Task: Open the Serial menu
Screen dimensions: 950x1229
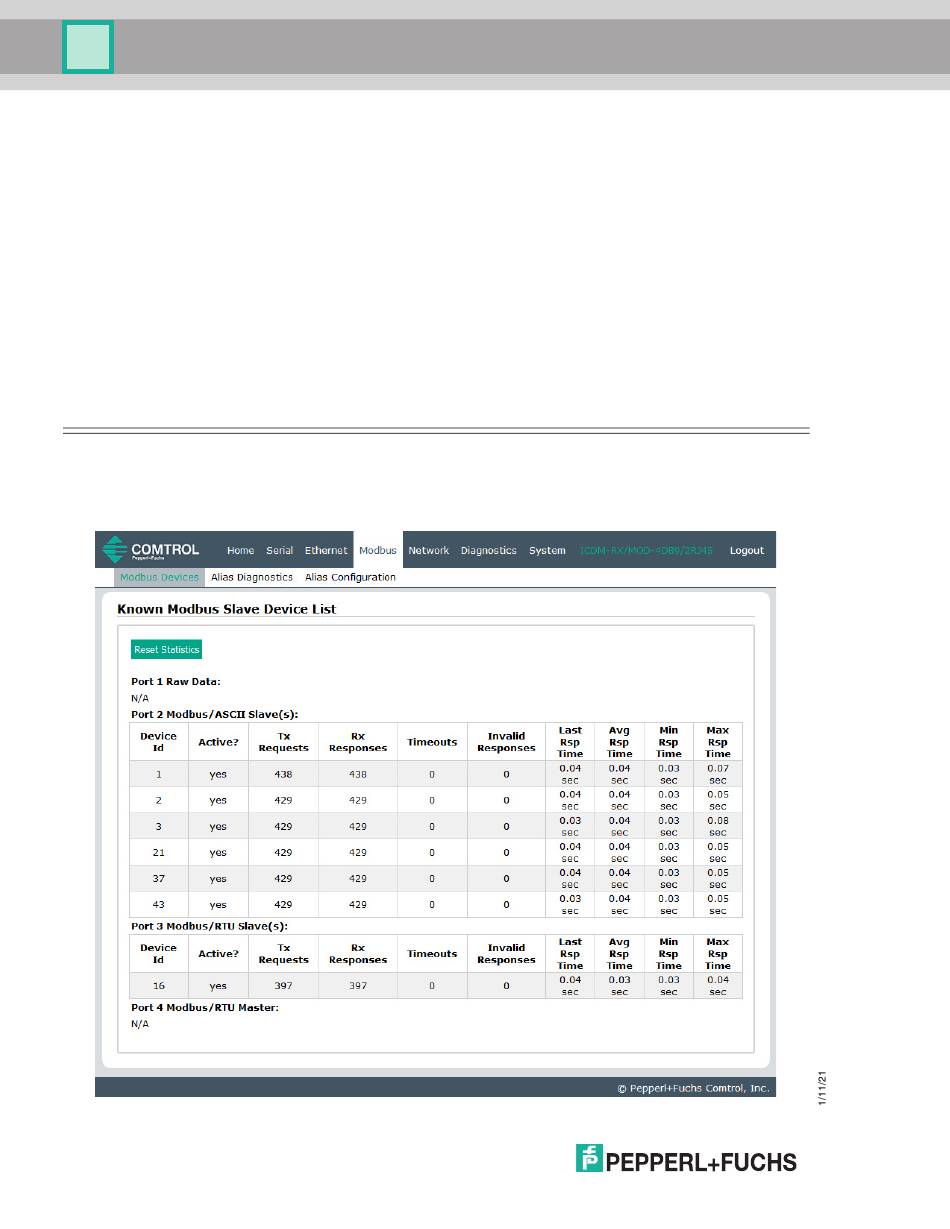Action: 280,550
